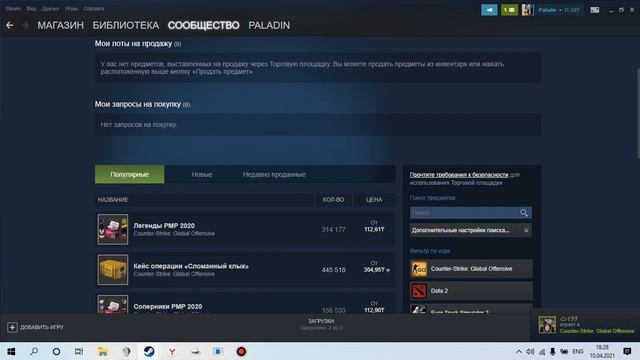Viewport: 640px width, 360px height.
Task: Sort by КОЛ-ВО column header
Action: (333, 200)
